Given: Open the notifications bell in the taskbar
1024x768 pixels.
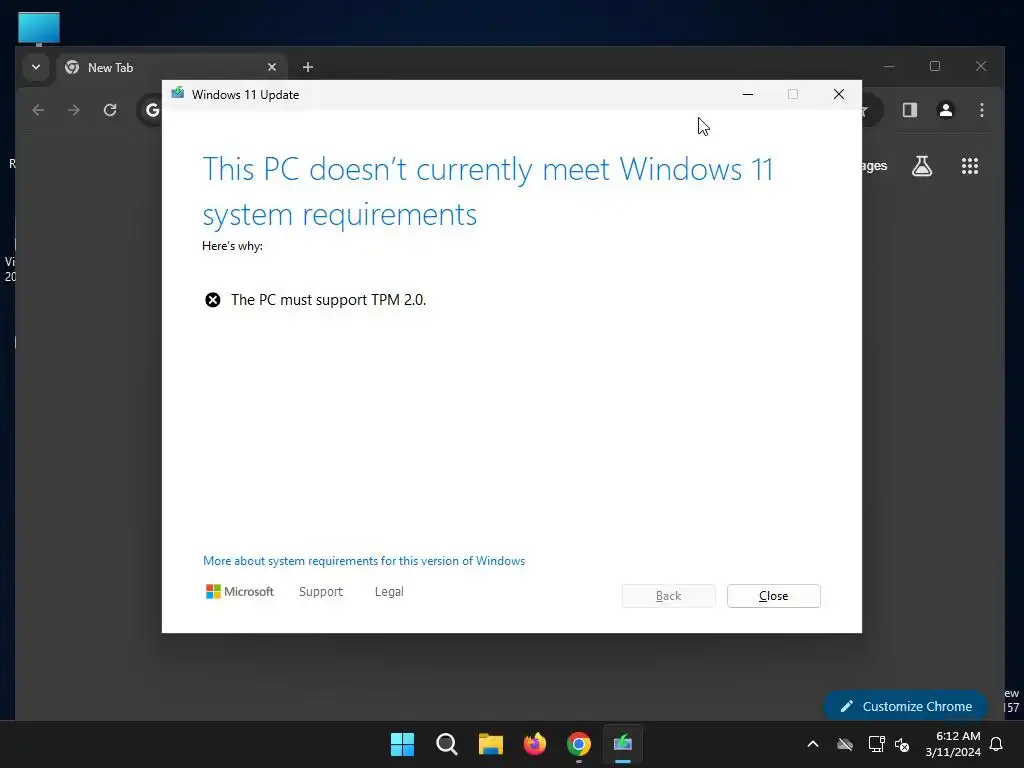Looking at the screenshot, I should pyautogui.click(x=996, y=744).
